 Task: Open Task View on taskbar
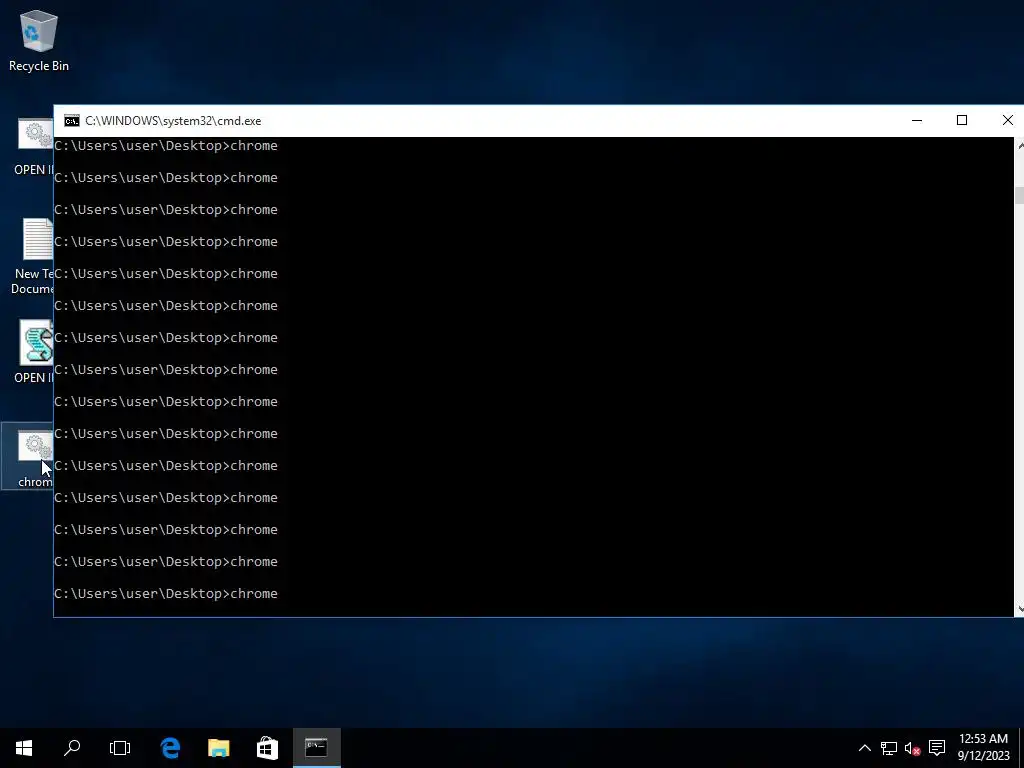120,748
